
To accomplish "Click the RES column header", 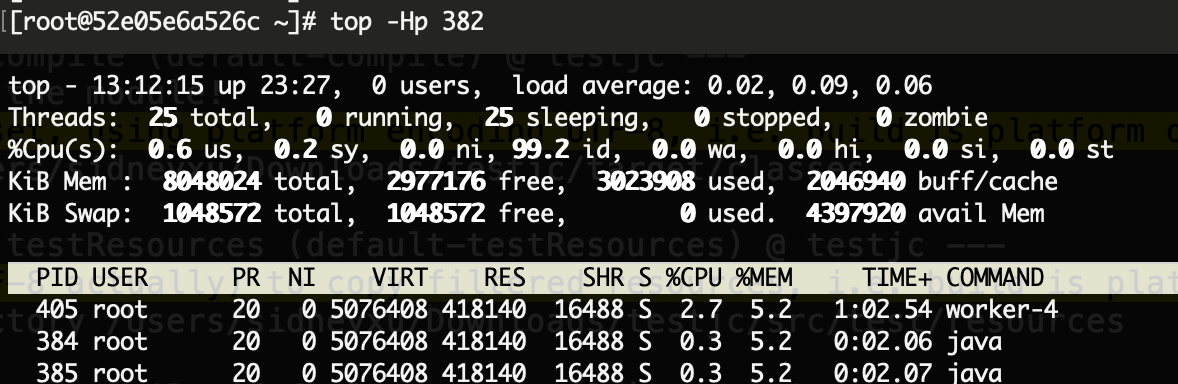I will coord(505,277).
